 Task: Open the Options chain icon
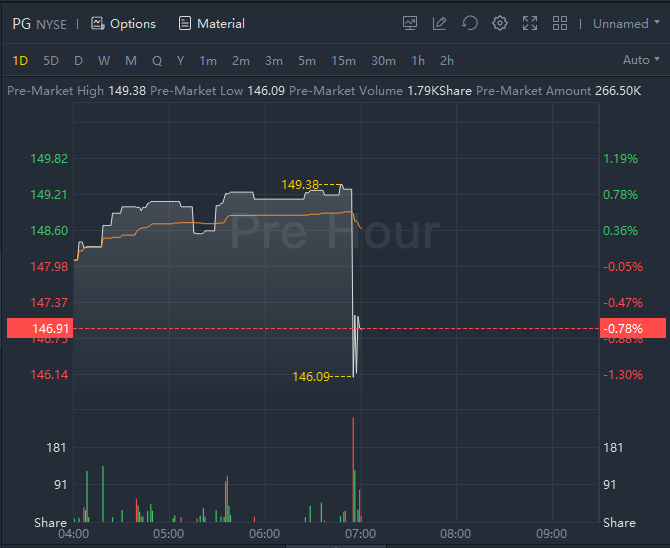pos(97,24)
